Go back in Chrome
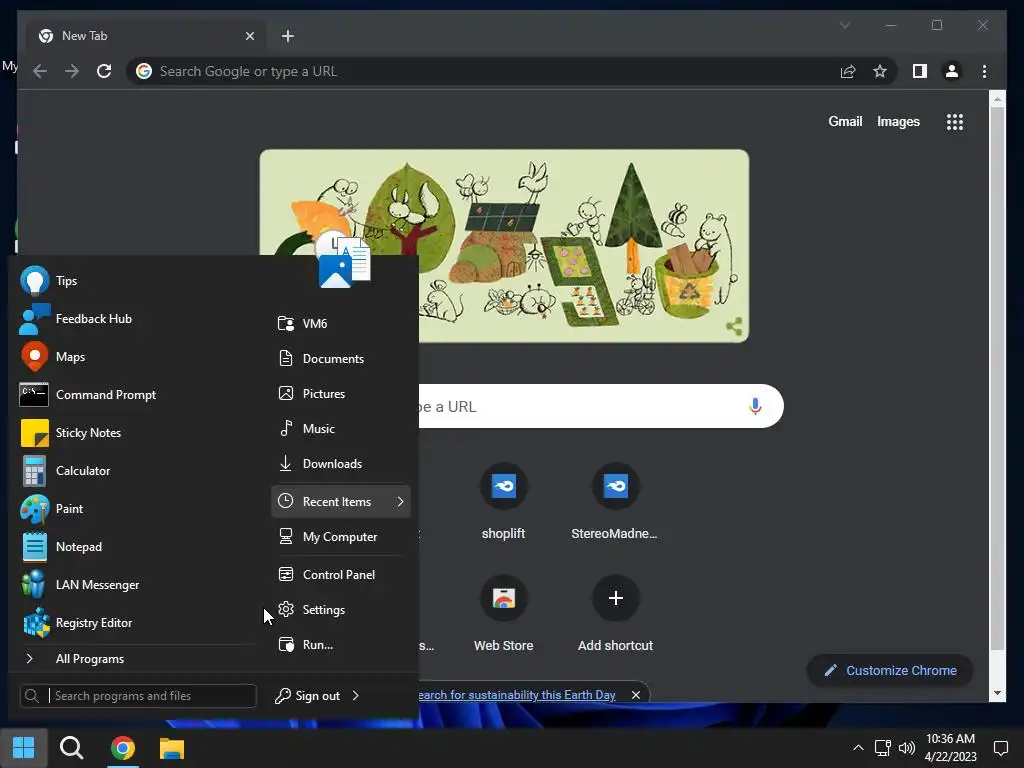The image size is (1024, 768). 40,71
